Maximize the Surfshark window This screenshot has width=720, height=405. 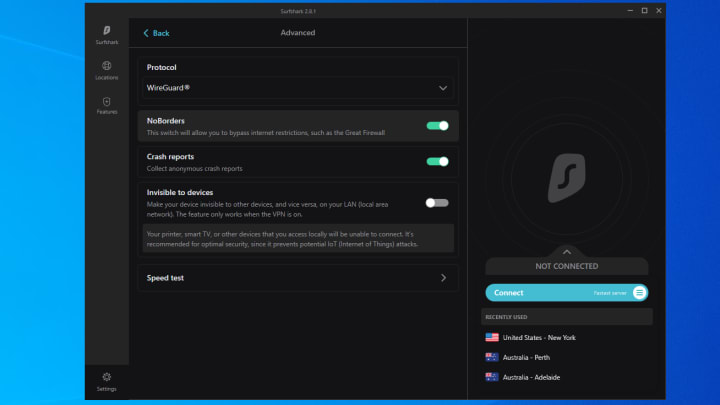(x=644, y=11)
